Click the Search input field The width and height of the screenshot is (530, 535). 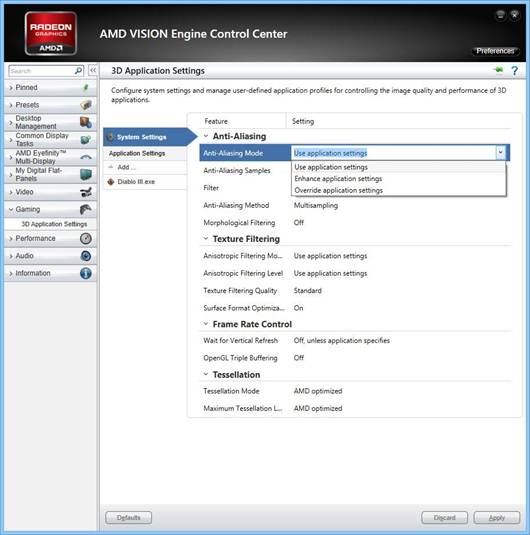(x=42, y=71)
